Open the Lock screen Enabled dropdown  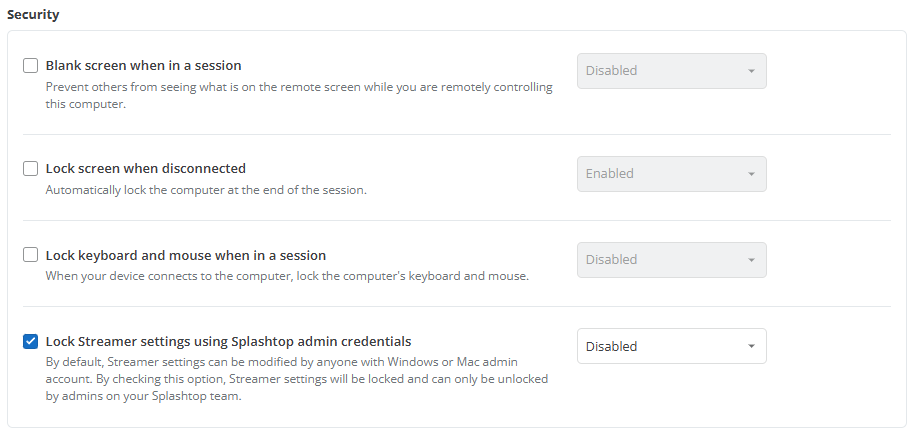(x=671, y=174)
